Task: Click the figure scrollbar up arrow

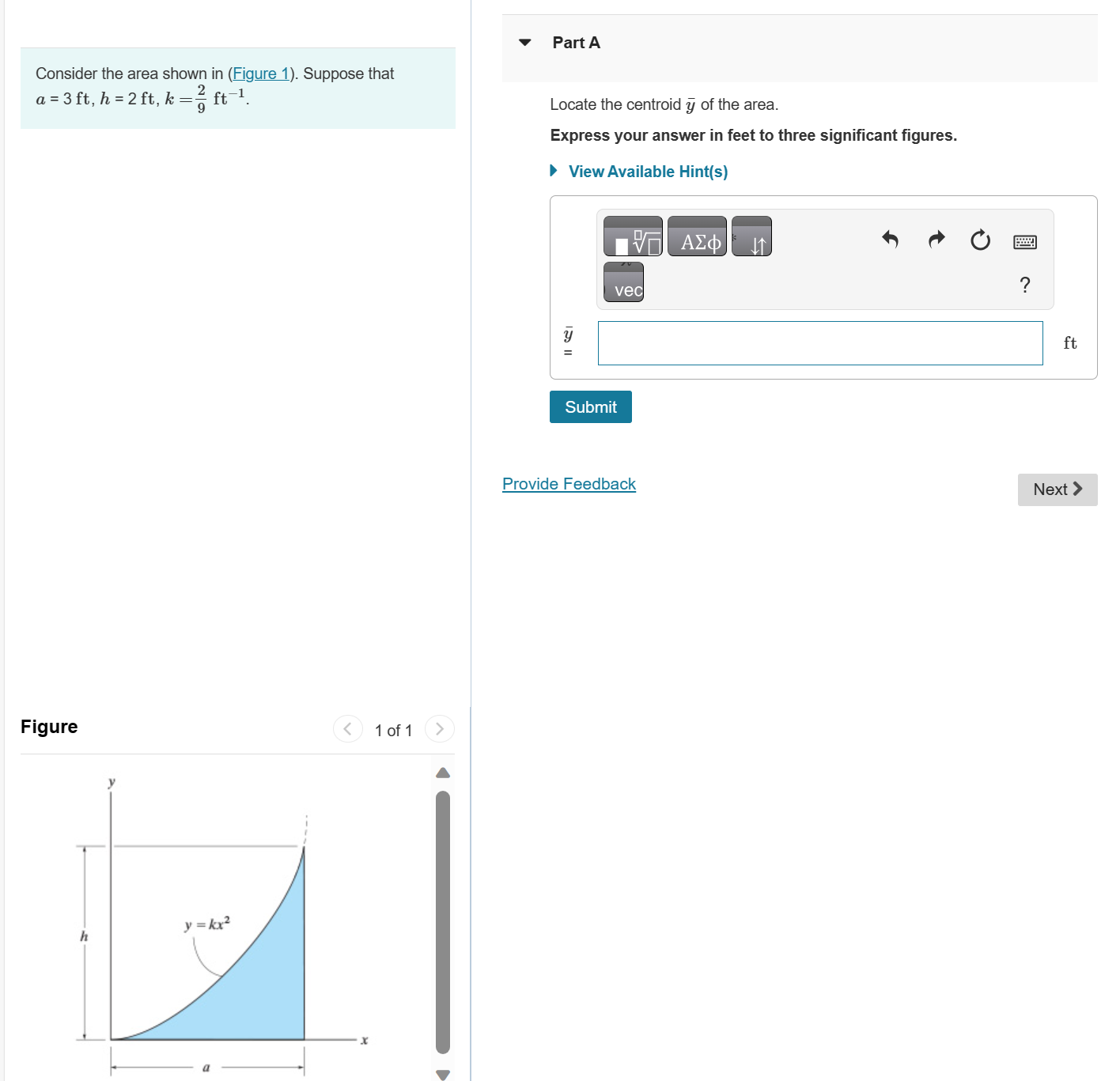Action: pos(442,773)
